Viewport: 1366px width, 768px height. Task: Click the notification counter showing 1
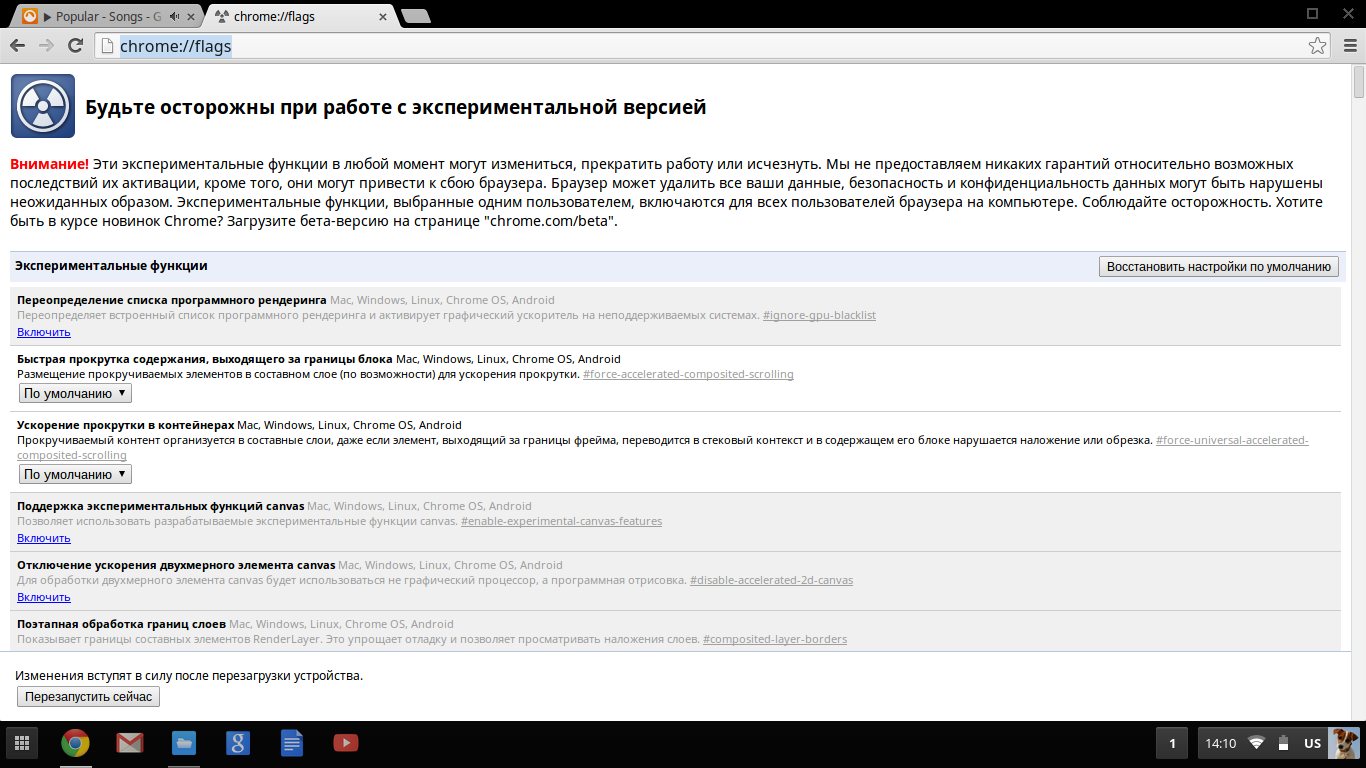point(1172,743)
